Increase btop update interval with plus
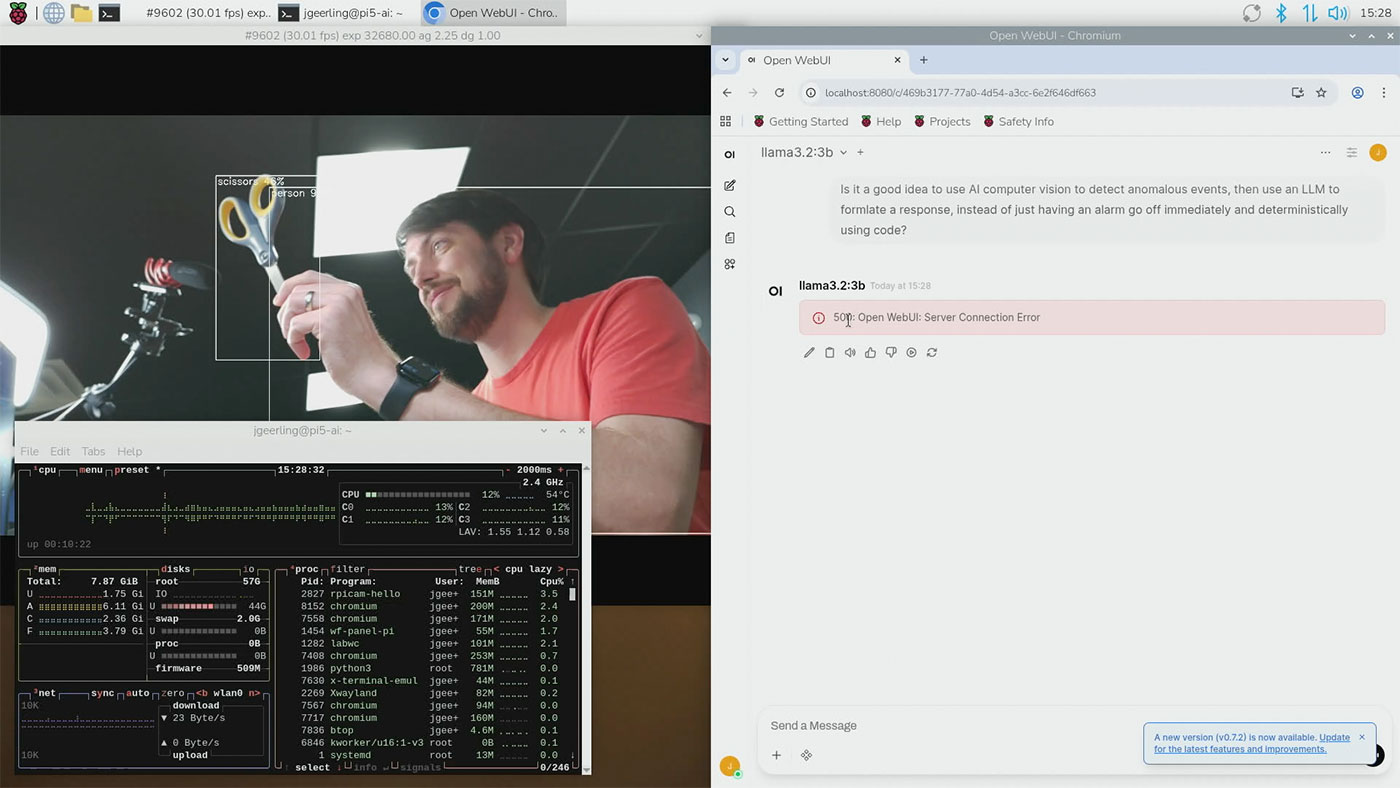 (560, 470)
